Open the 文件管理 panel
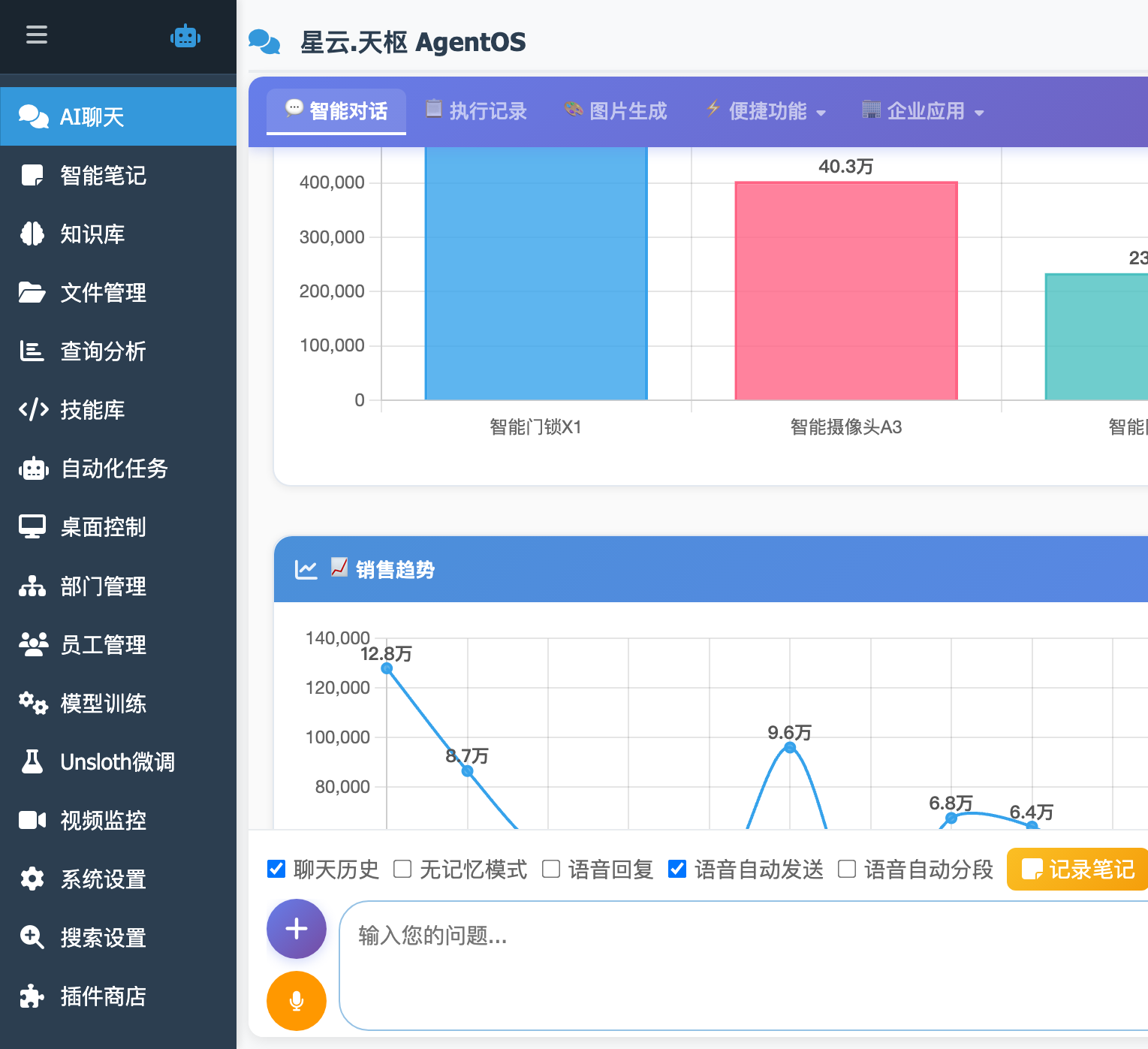 click(x=103, y=293)
